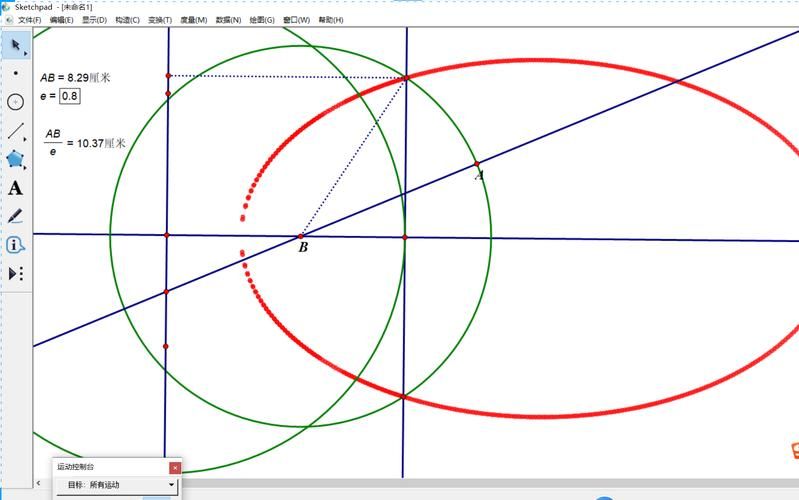Click the Sketchpad app icon in title bar
The image size is (799, 500).
(x=6, y=7)
